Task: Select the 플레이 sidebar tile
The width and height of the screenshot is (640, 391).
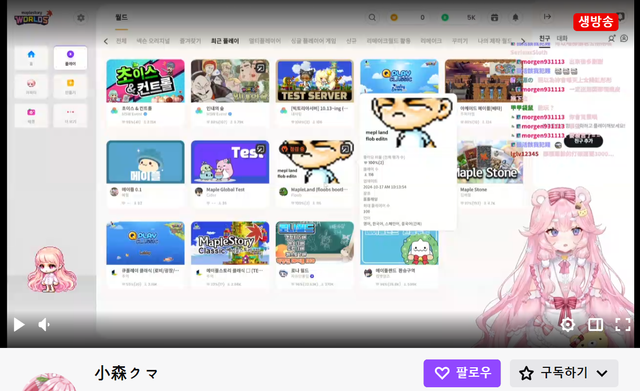Action: pyautogui.click(x=70, y=58)
